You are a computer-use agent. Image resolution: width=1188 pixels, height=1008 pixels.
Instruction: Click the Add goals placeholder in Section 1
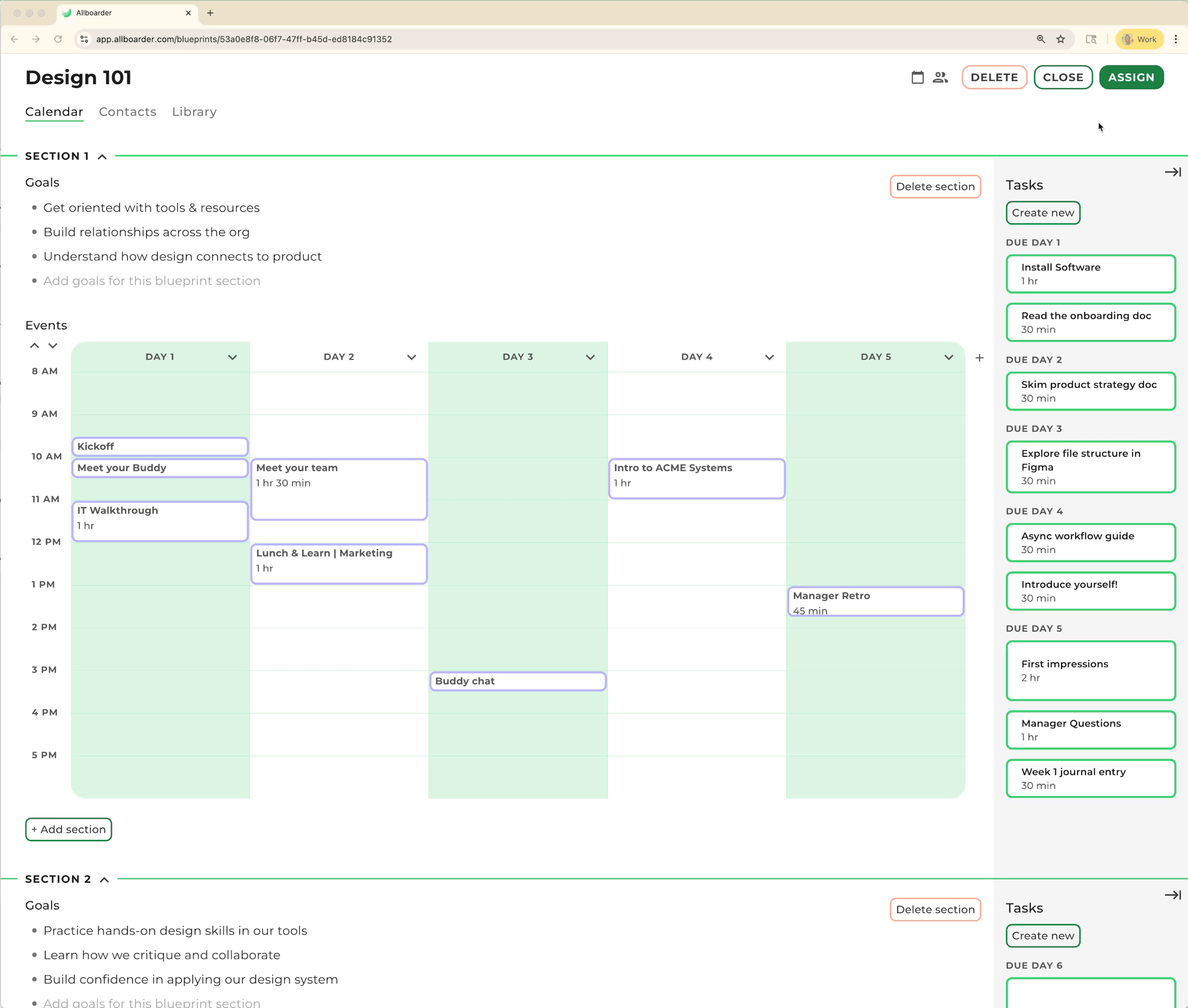(x=151, y=281)
